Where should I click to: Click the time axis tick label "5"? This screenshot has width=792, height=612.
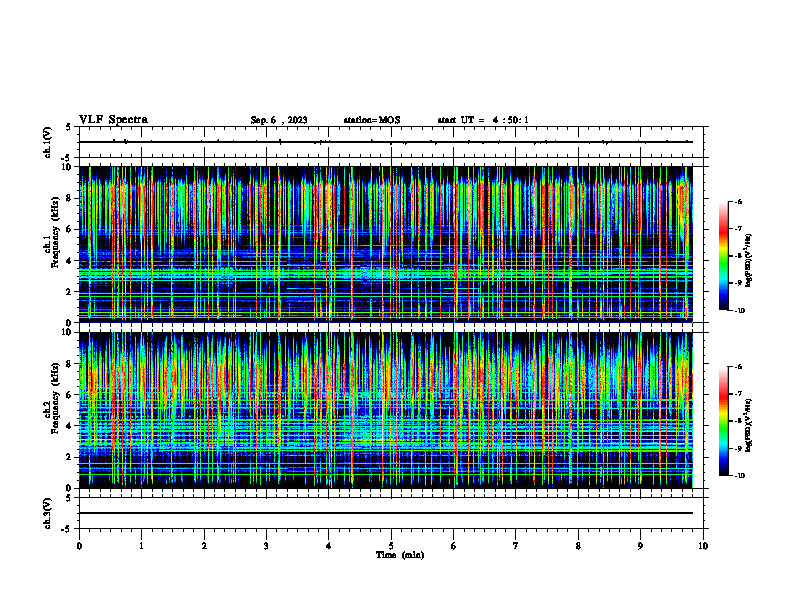tap(391, 546)
